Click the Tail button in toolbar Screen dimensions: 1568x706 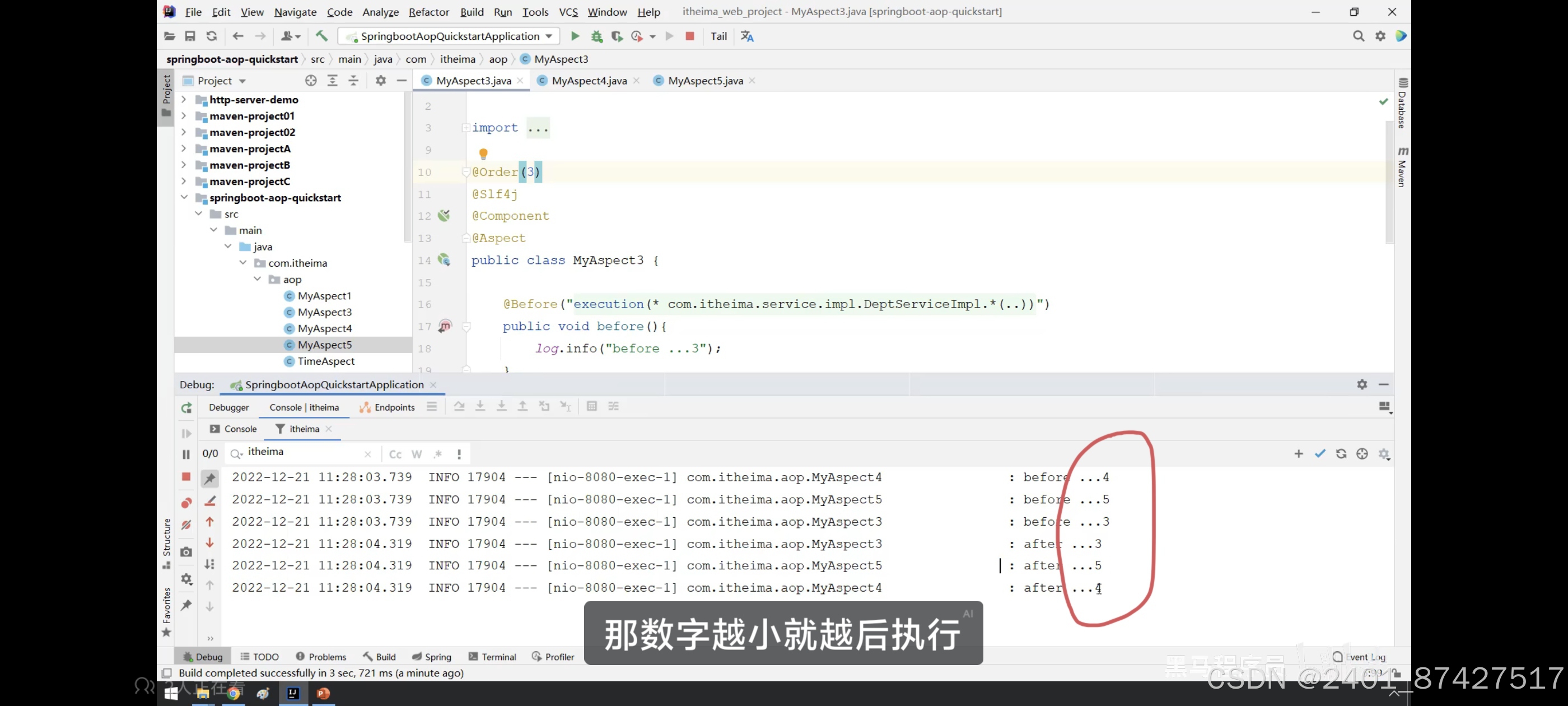[x=718, y=36]
